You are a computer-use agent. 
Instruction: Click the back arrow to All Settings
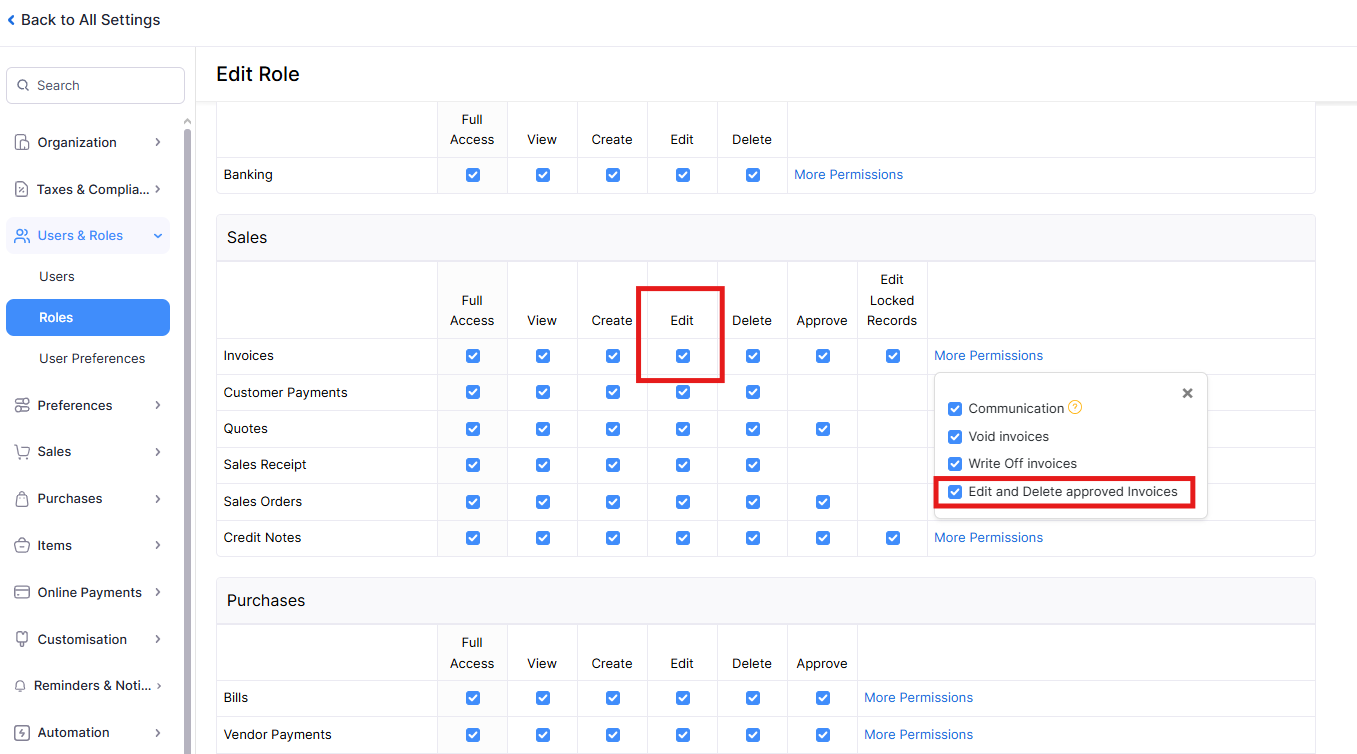click(11, 20)
